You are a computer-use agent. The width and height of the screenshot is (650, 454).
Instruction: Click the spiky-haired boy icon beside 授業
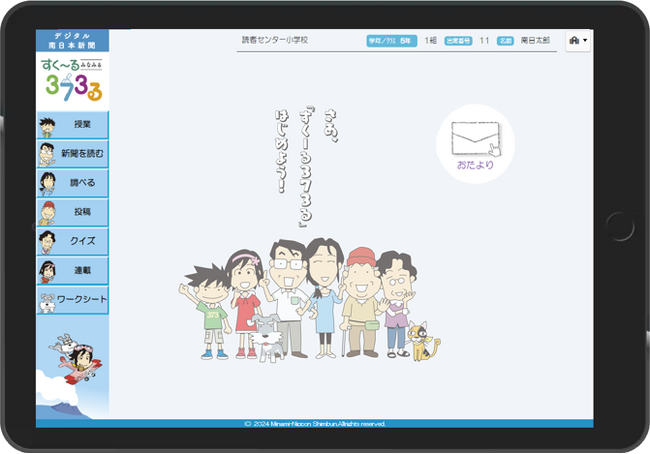click(x=47, y=127)
